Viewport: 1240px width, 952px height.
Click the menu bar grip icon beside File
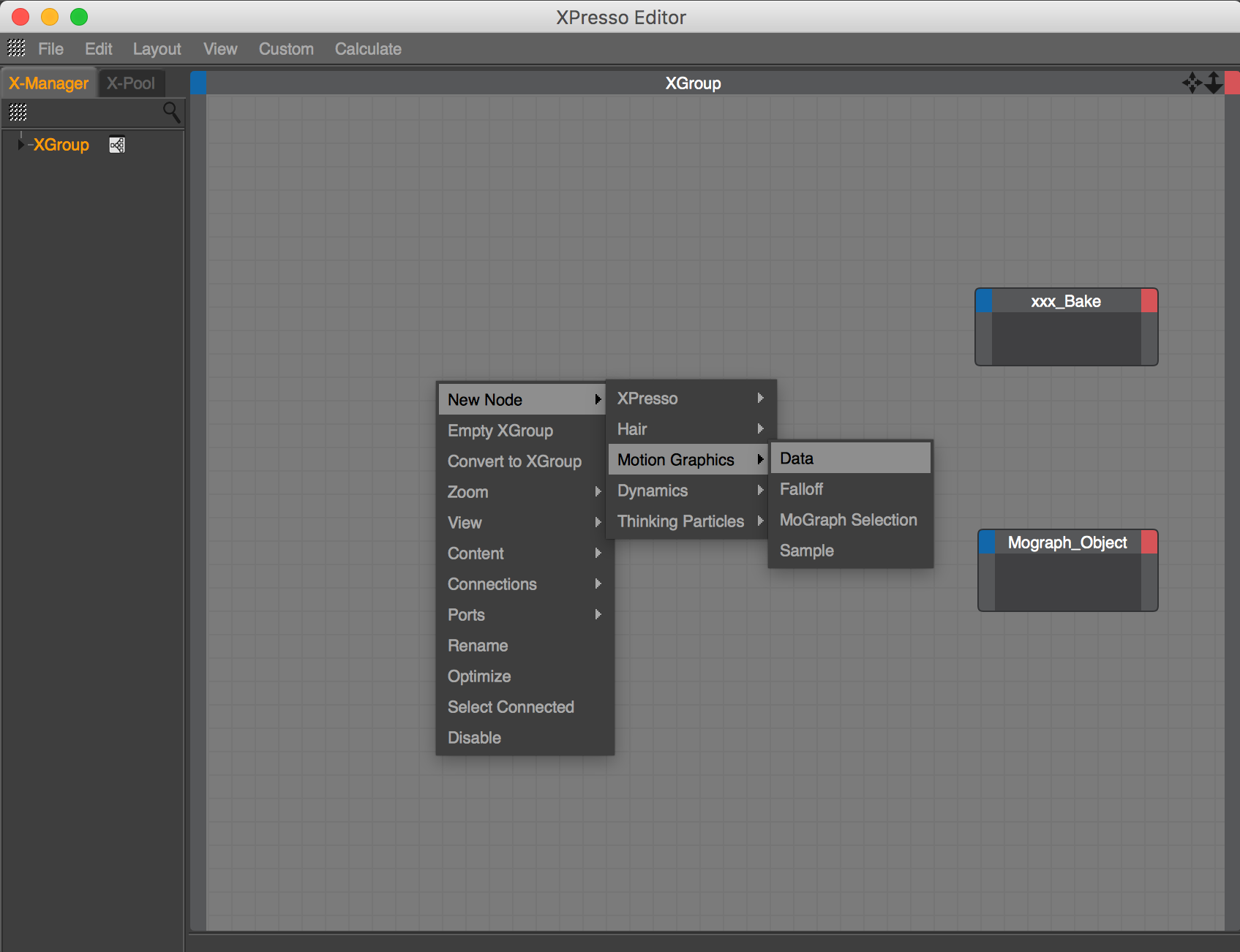tap(16, 48)
